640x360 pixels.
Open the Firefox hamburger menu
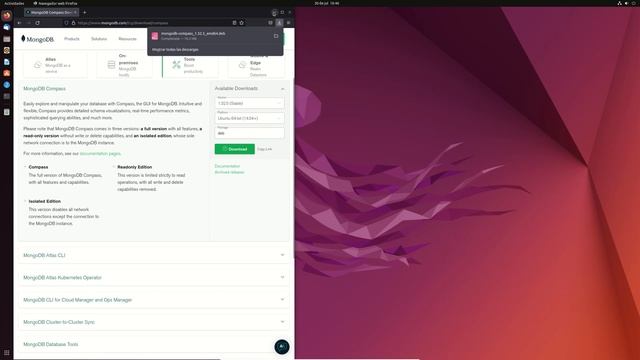pos(288,23)
